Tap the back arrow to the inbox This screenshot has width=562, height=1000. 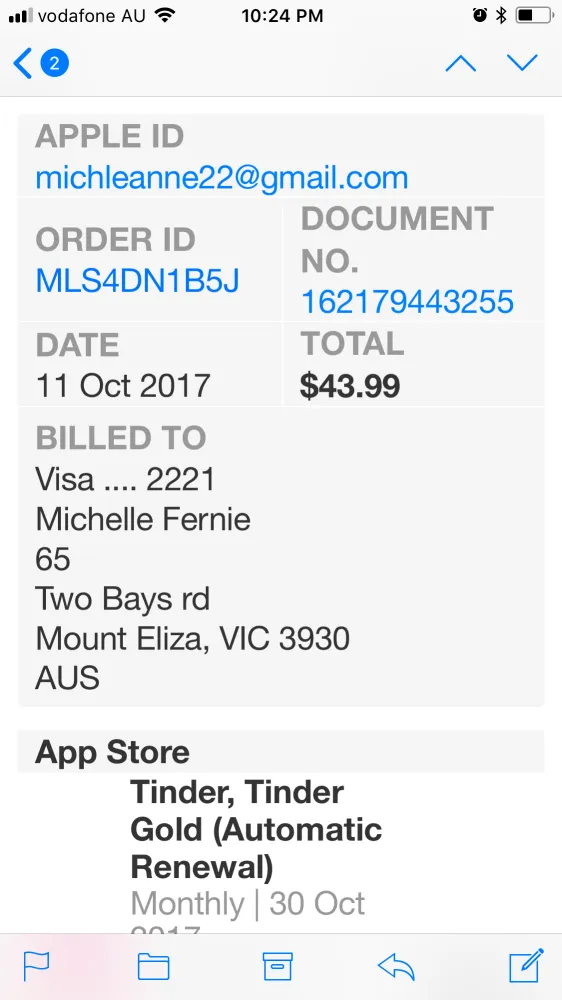[x=22, y=64]
